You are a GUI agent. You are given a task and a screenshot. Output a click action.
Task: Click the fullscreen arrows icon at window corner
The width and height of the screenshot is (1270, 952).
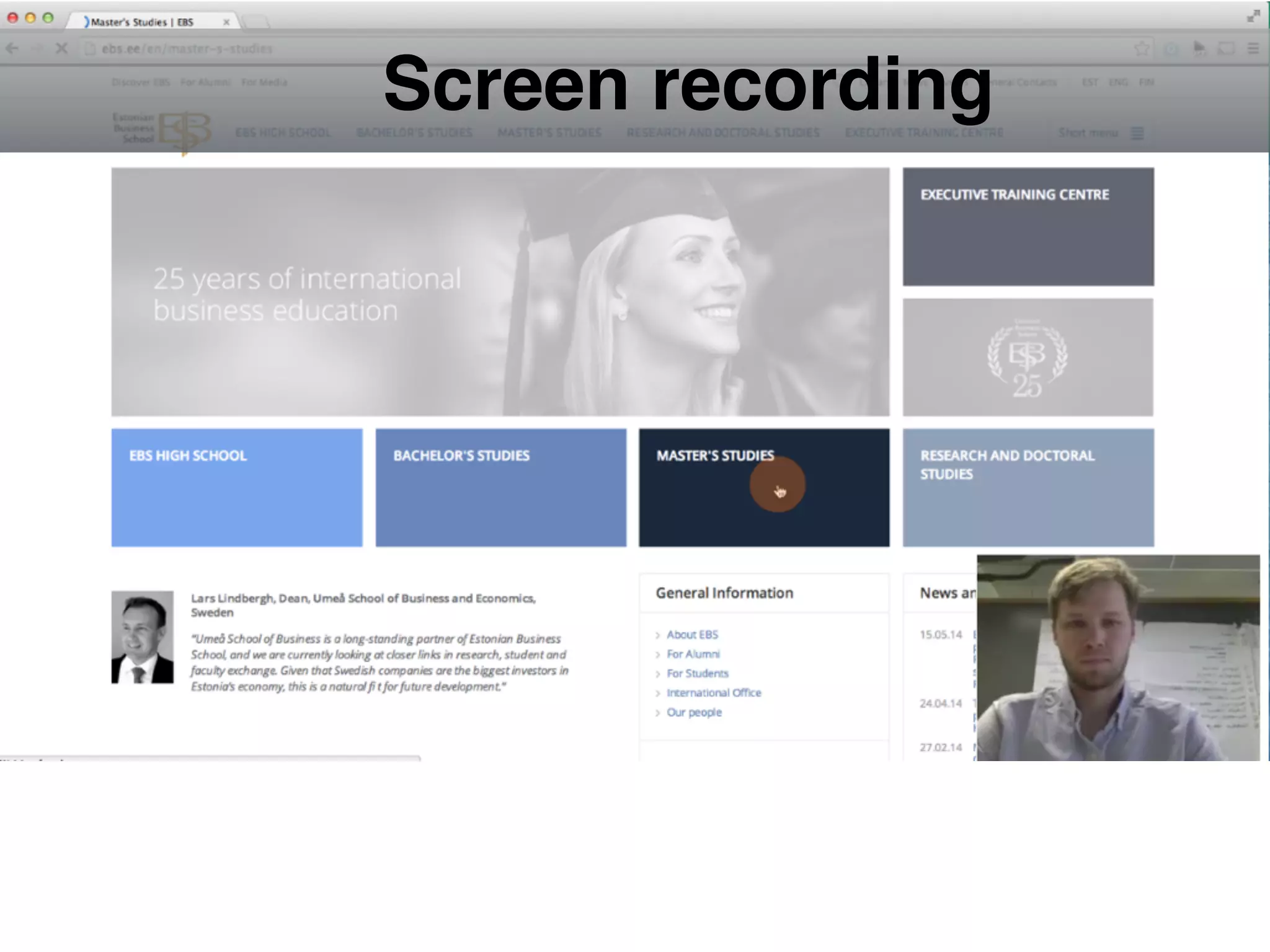pos(1253,17)
